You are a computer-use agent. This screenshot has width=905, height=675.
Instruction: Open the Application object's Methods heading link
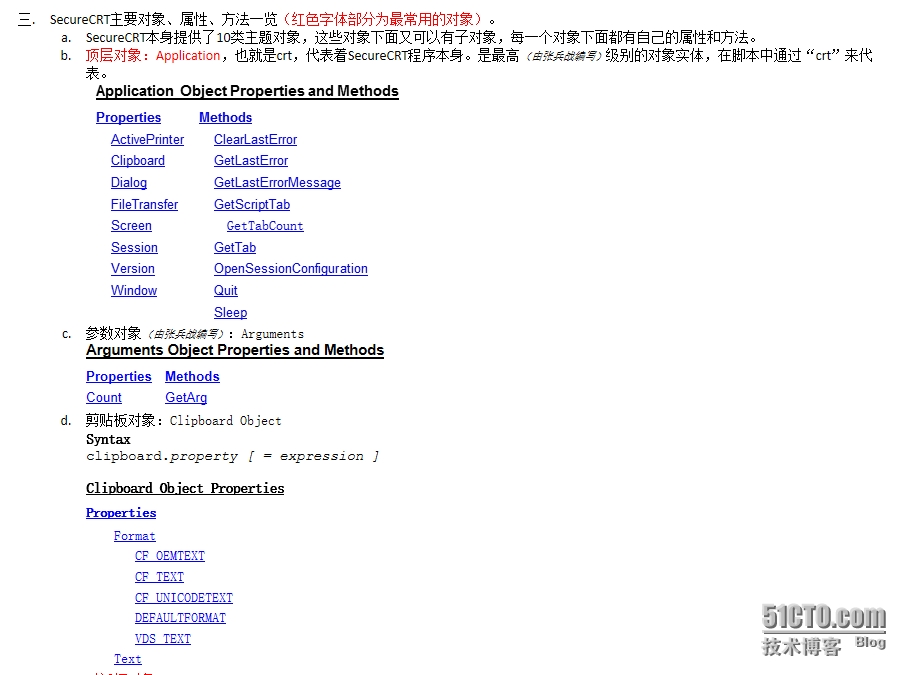coord(226,117)
